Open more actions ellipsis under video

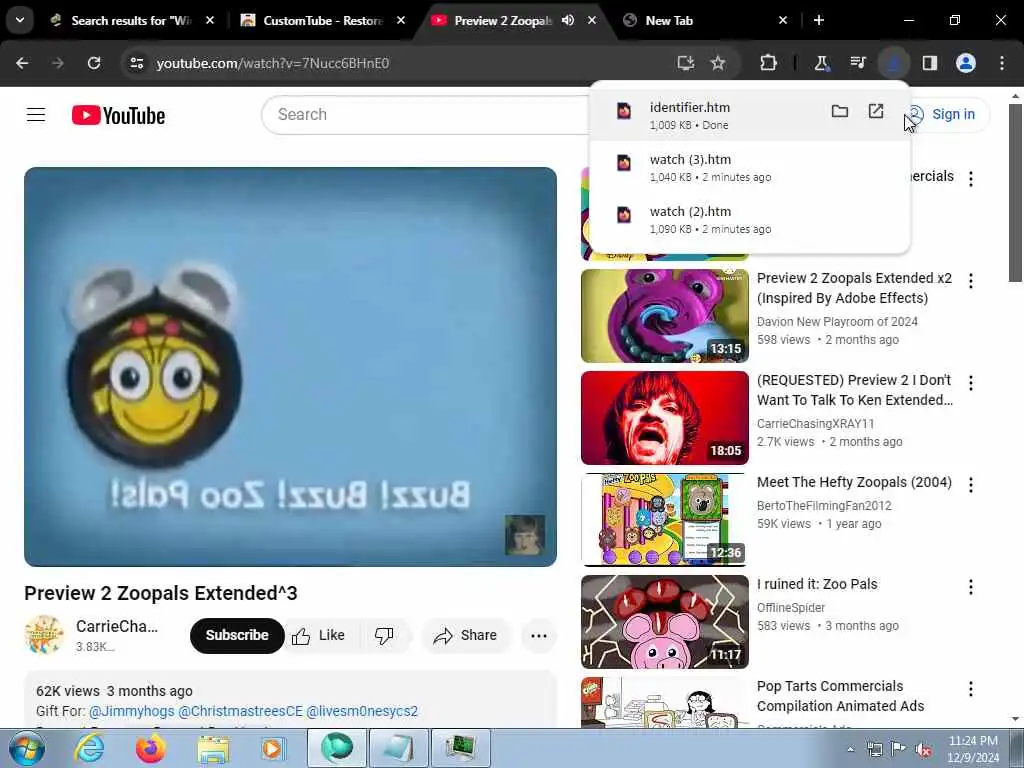539,635
